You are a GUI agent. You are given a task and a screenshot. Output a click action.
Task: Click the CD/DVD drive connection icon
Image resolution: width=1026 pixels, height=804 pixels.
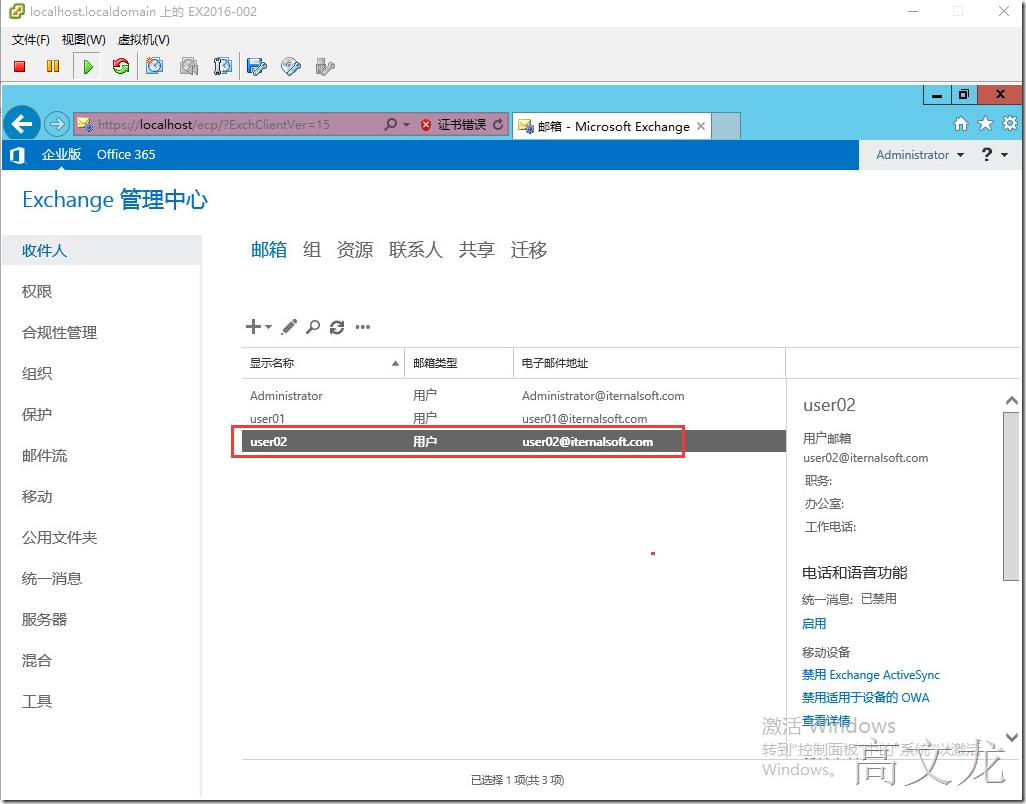tap(291, 66)
